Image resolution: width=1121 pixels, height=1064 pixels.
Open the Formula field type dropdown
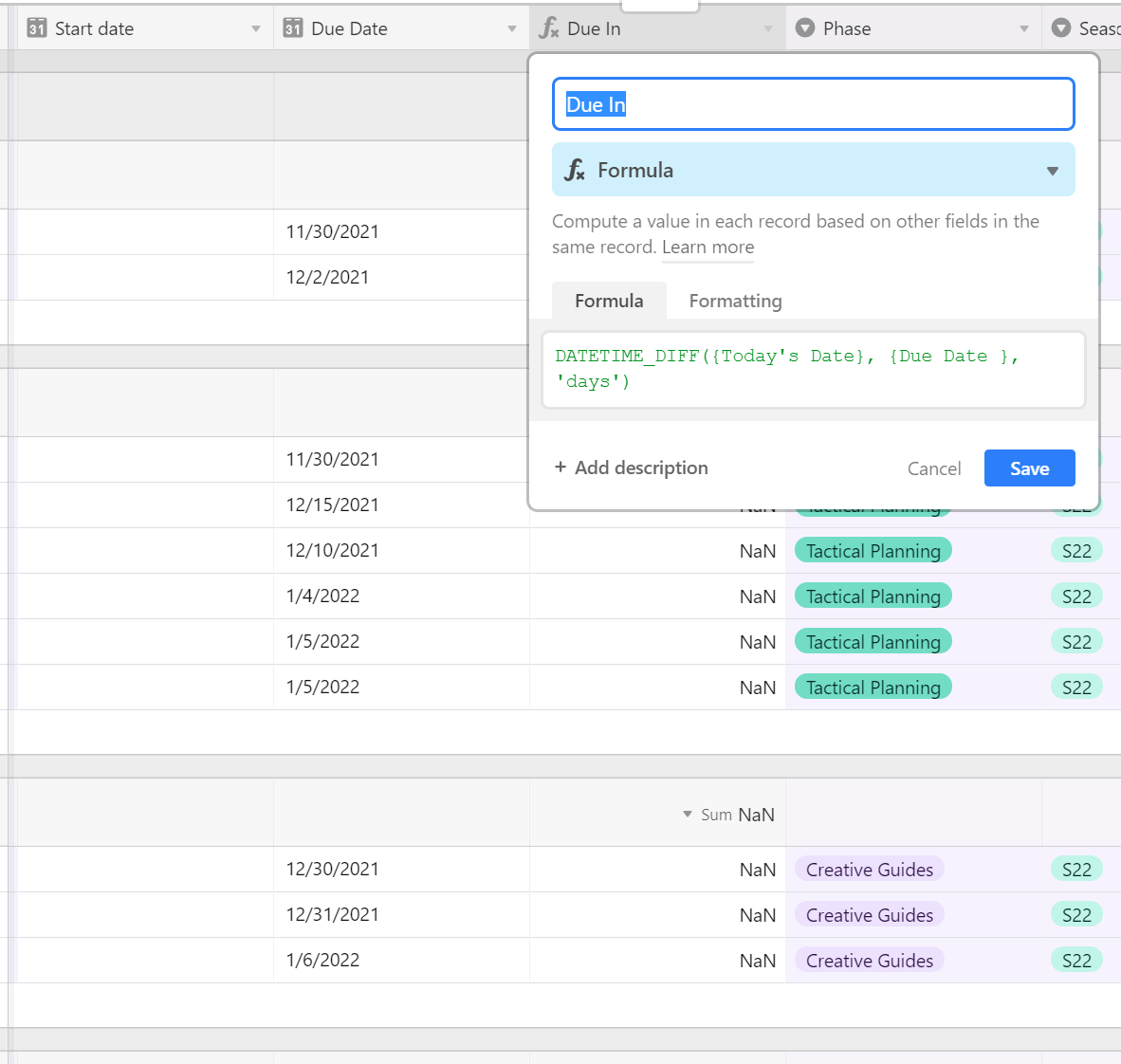point(814,170)
